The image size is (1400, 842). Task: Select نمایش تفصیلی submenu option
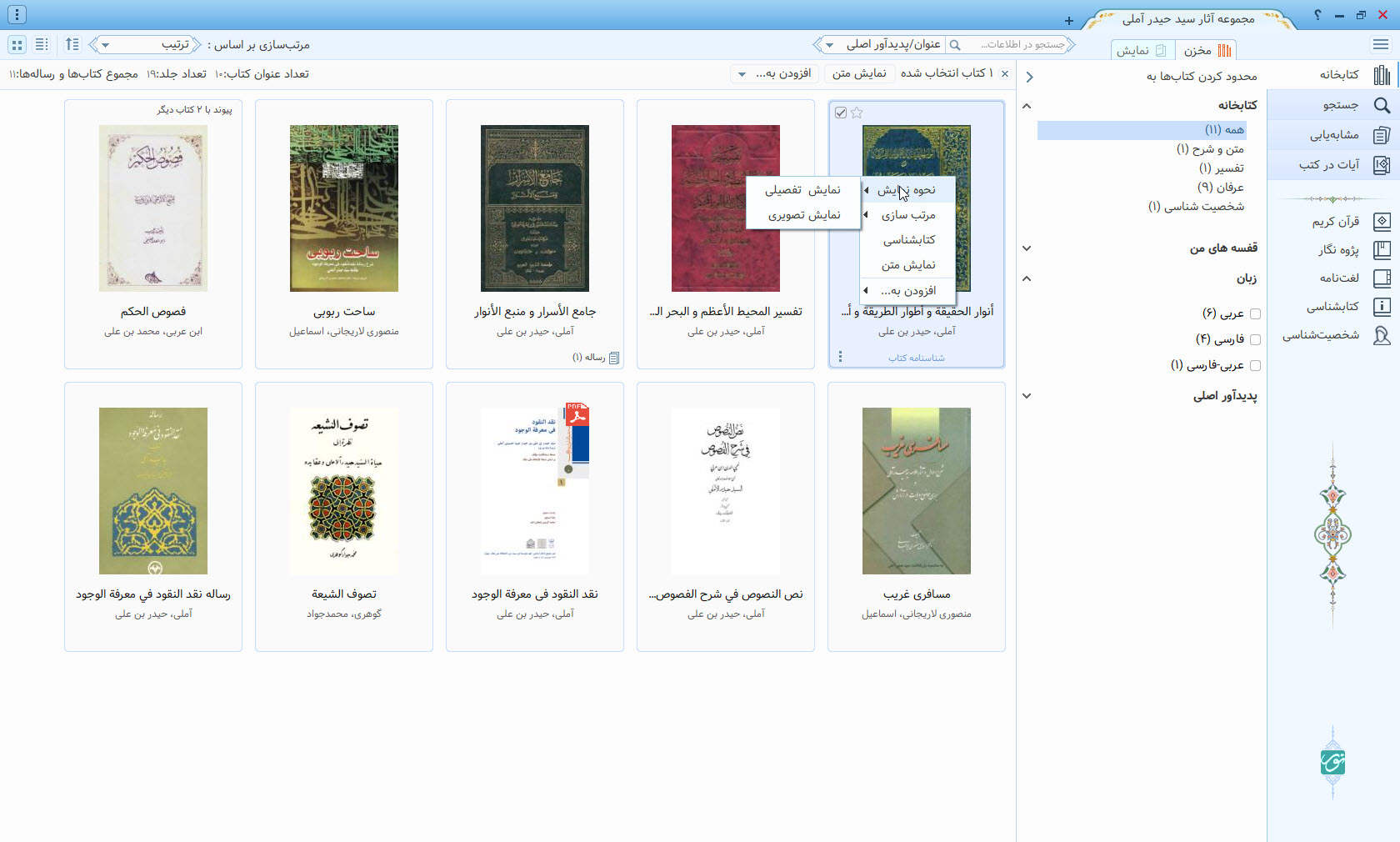pyautogui.click(x=802, y=190)
